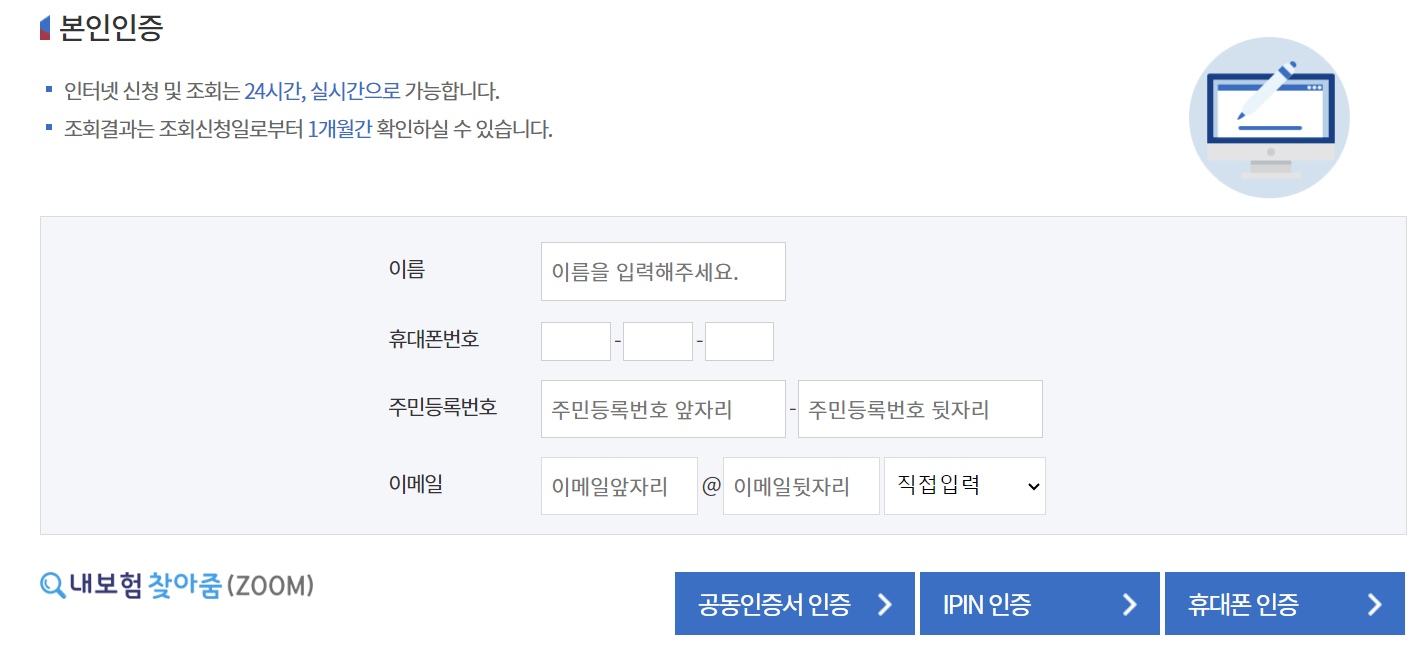
Task: Expand the email provider selection box
Action: pos(963,485)
